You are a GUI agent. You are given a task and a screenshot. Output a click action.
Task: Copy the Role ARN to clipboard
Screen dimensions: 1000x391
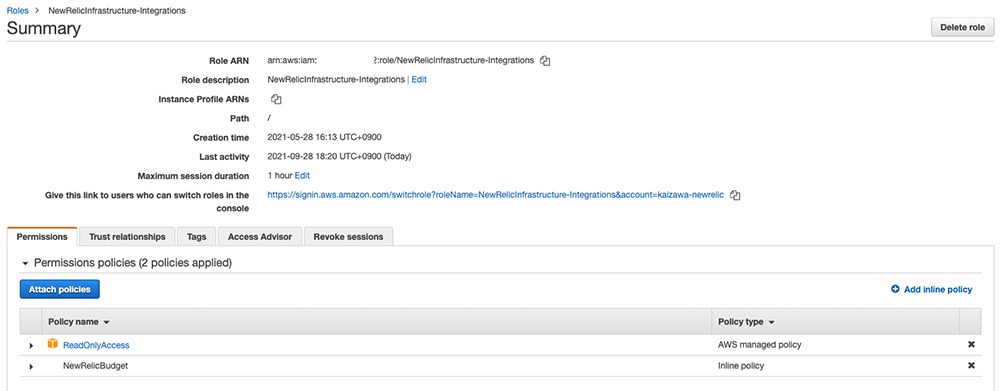[x=545, y=61]
